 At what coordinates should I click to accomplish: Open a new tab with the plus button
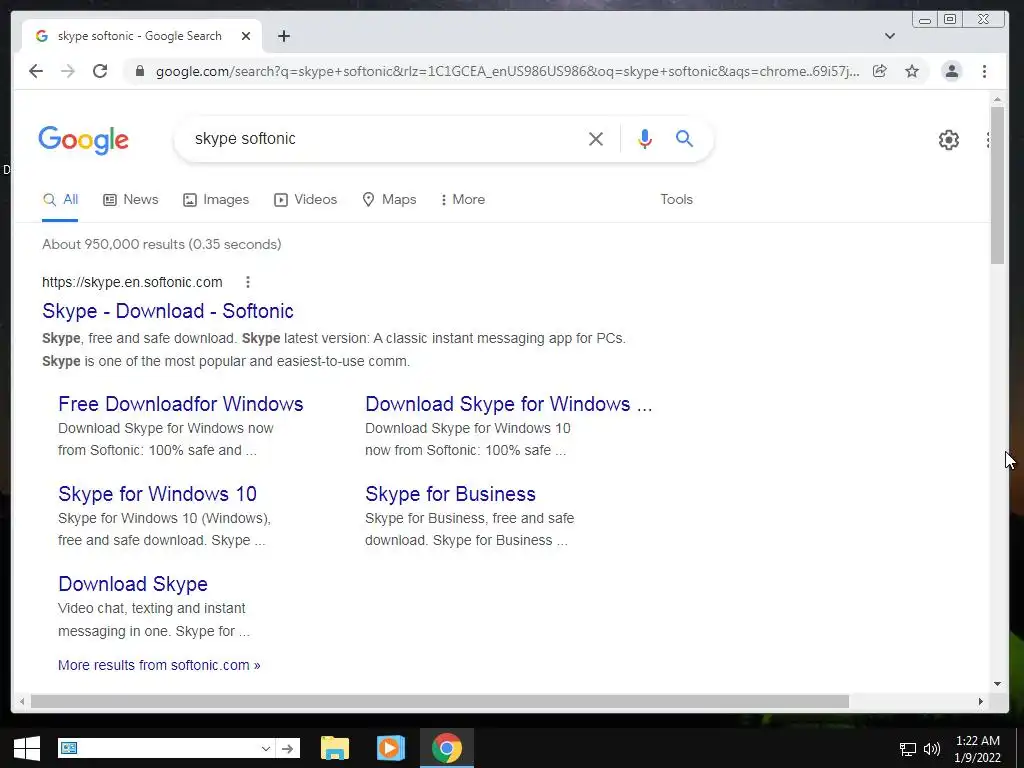point(283,36)
